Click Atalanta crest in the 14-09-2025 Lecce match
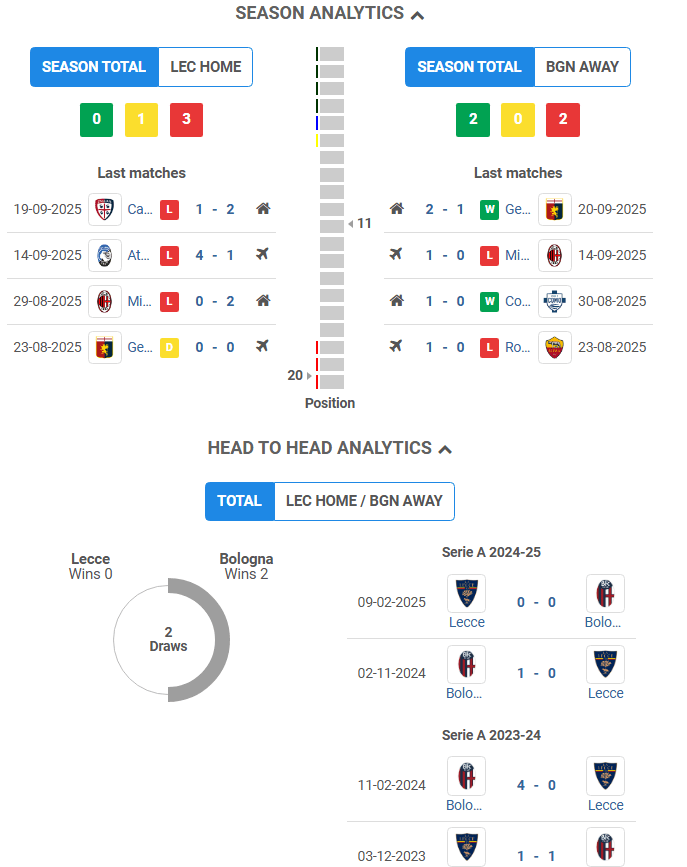687x867 pixels. [105, 255]
